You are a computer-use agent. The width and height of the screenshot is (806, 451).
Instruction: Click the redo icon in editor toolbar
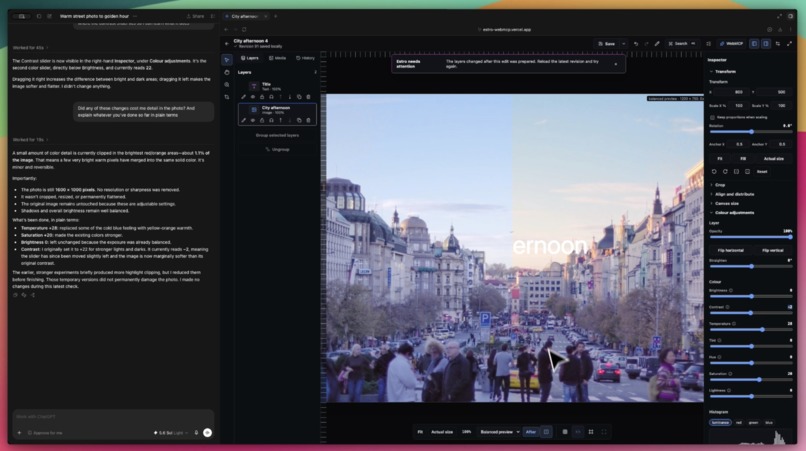click(646, 44)
